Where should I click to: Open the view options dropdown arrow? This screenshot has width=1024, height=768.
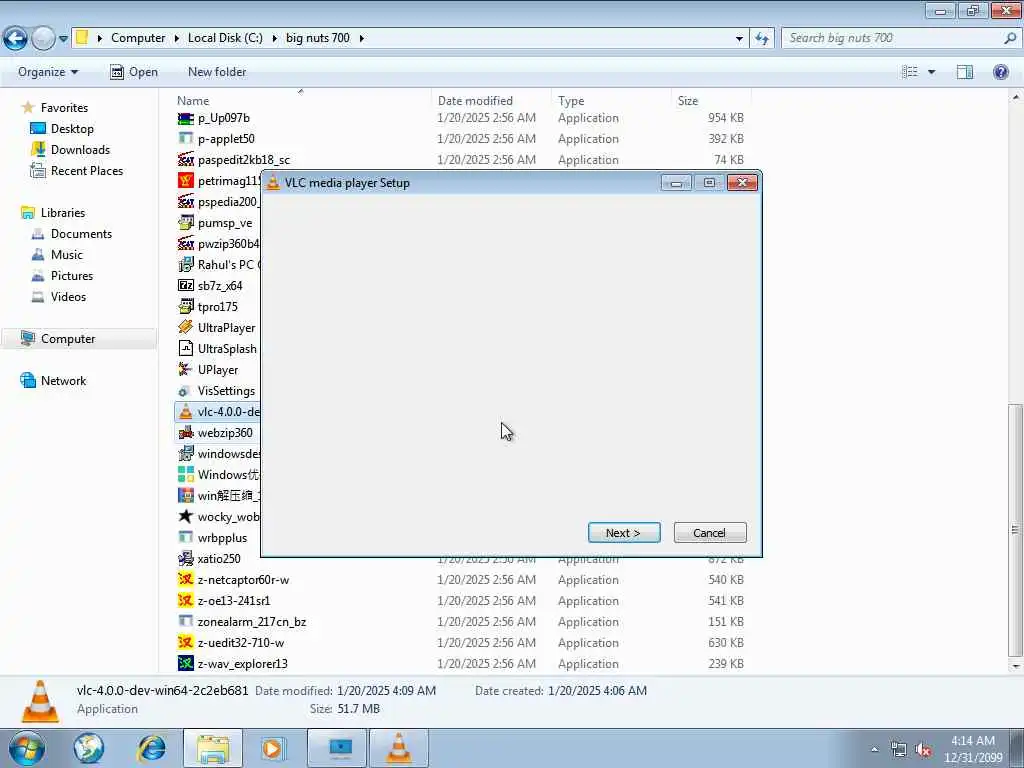[x=931, y=72]
